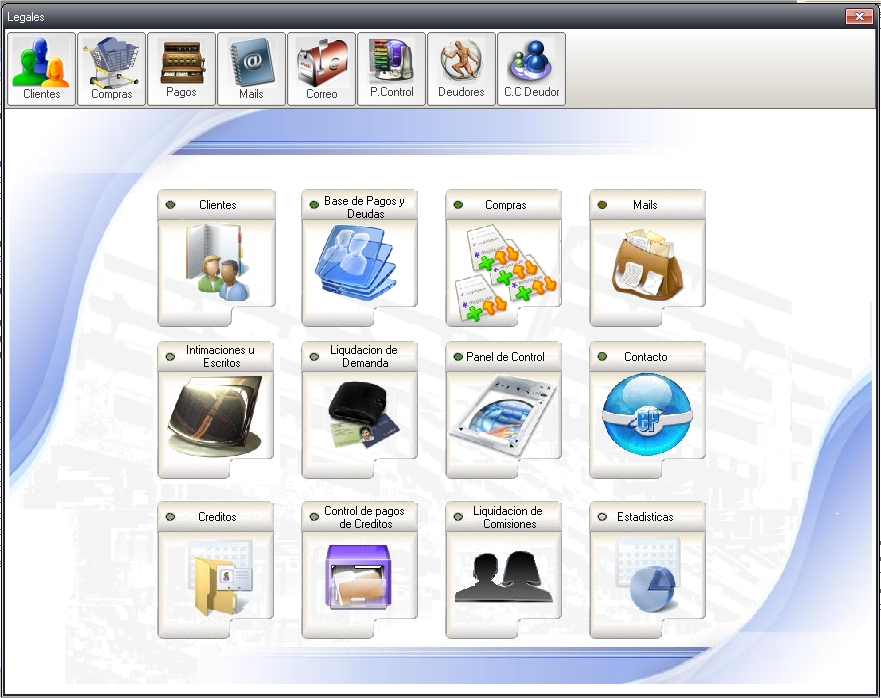881x698 pixels.
Task: Click the Clientes card people icon
Action: point(217,262)
